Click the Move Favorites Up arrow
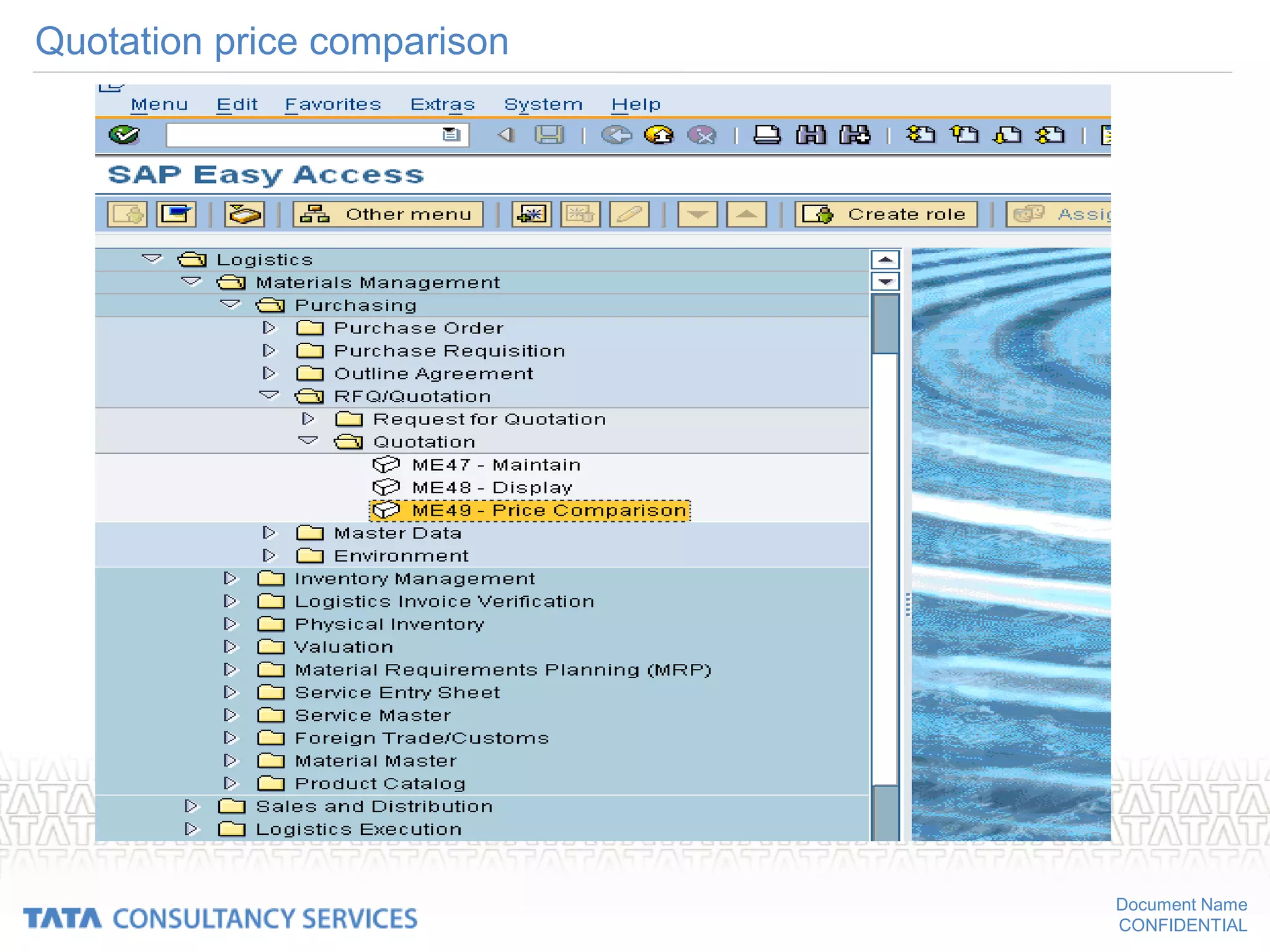This screenshot has width=1270, height=952. pos(747,214)
